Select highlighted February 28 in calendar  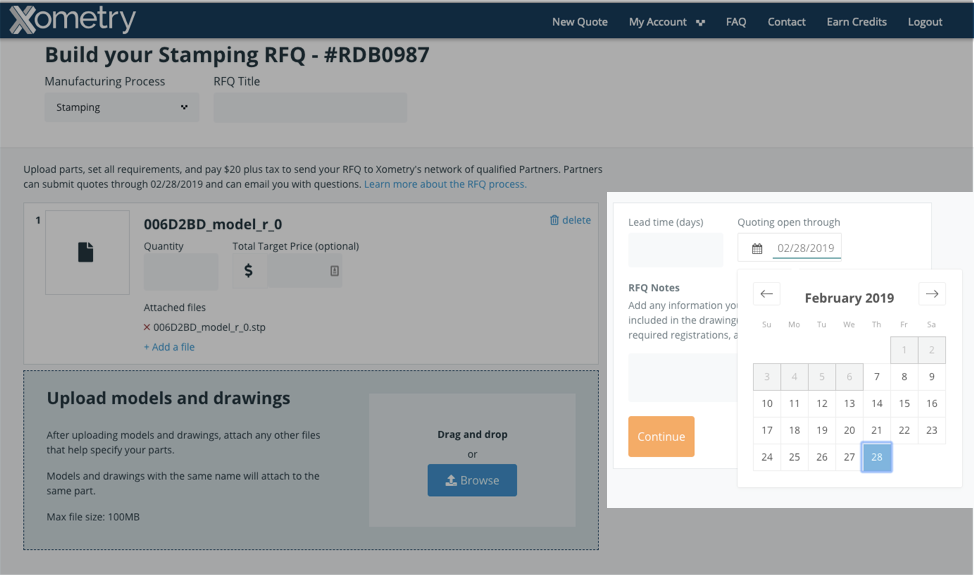(876, 457)
